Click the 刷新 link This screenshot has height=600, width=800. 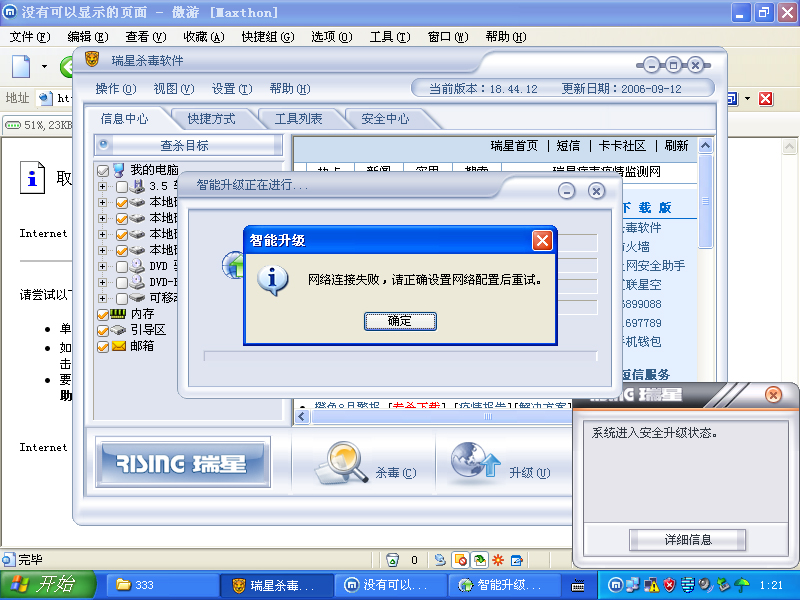tap(676, 146)
